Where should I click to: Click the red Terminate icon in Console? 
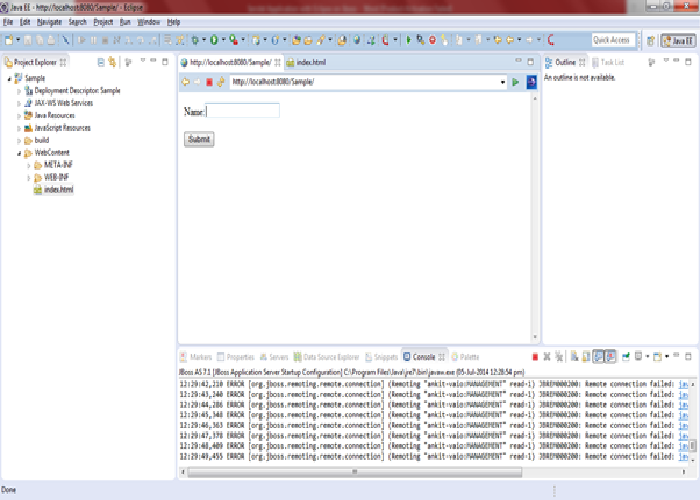pyautogui.click(x=535, y=357)
